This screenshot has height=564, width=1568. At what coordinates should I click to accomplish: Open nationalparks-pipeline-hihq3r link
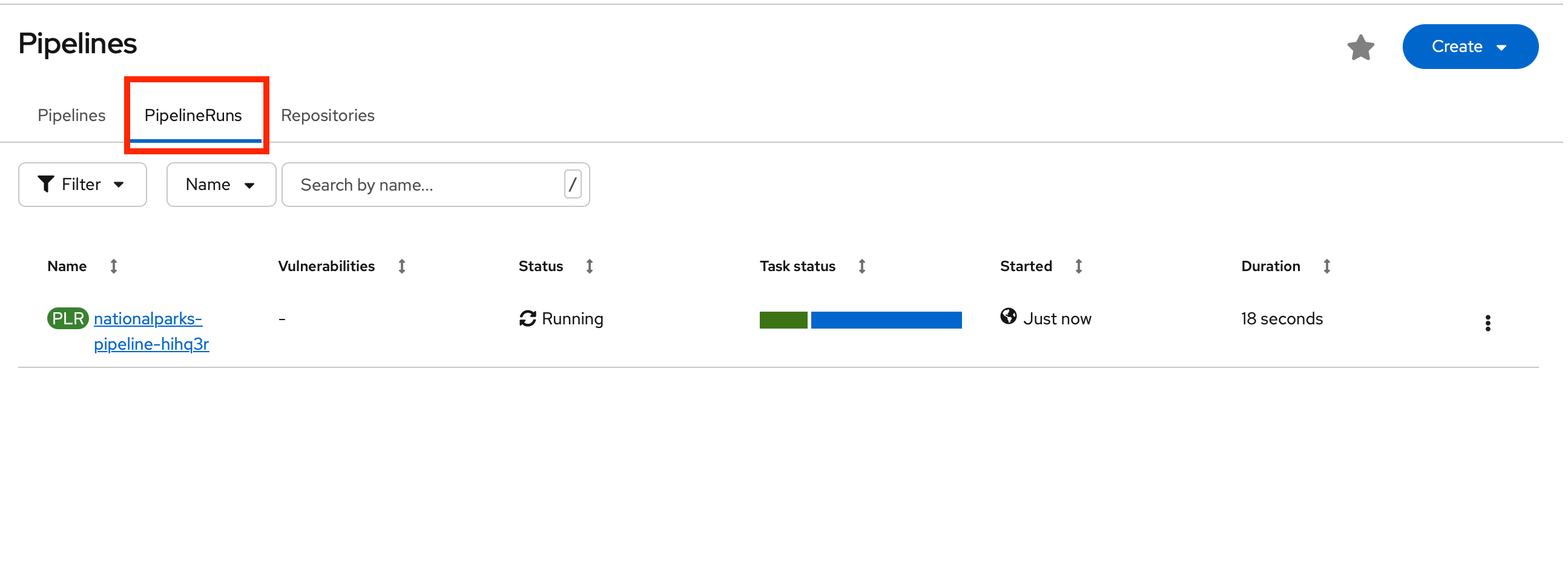tap(151, 331)
